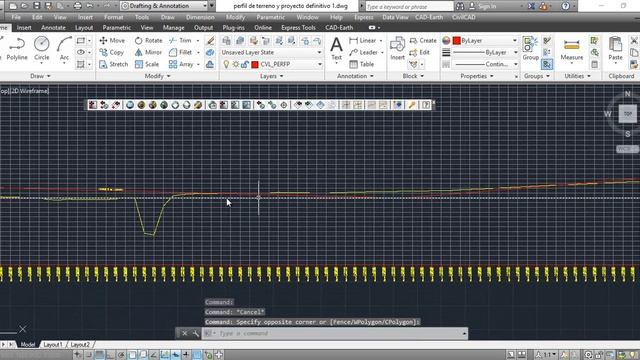This screenshot has width=640, height=360.
Task: Open the Dimension menu
Action: pos(200,17)
